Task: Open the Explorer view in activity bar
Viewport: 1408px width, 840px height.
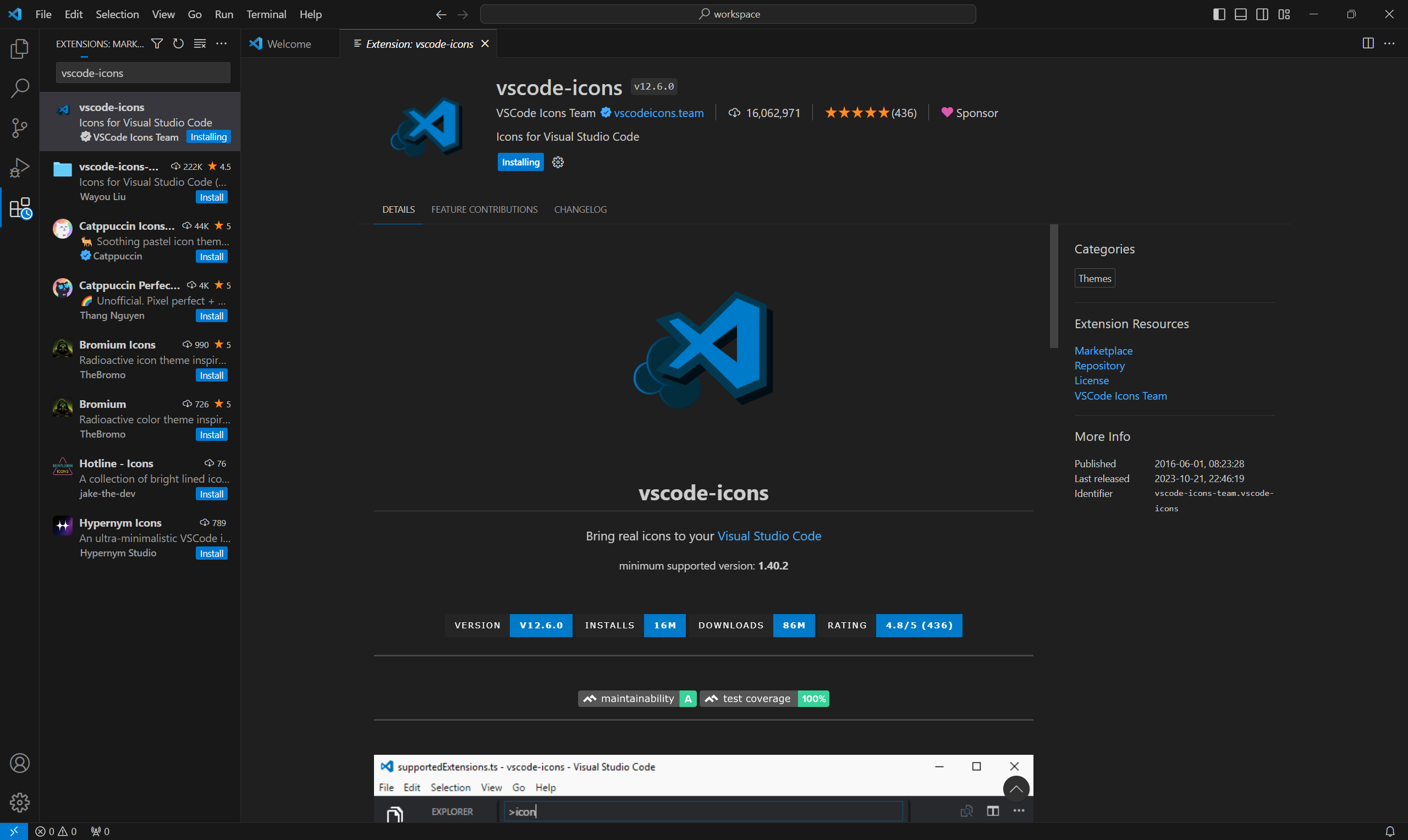Action: click(x=20, y=49)
